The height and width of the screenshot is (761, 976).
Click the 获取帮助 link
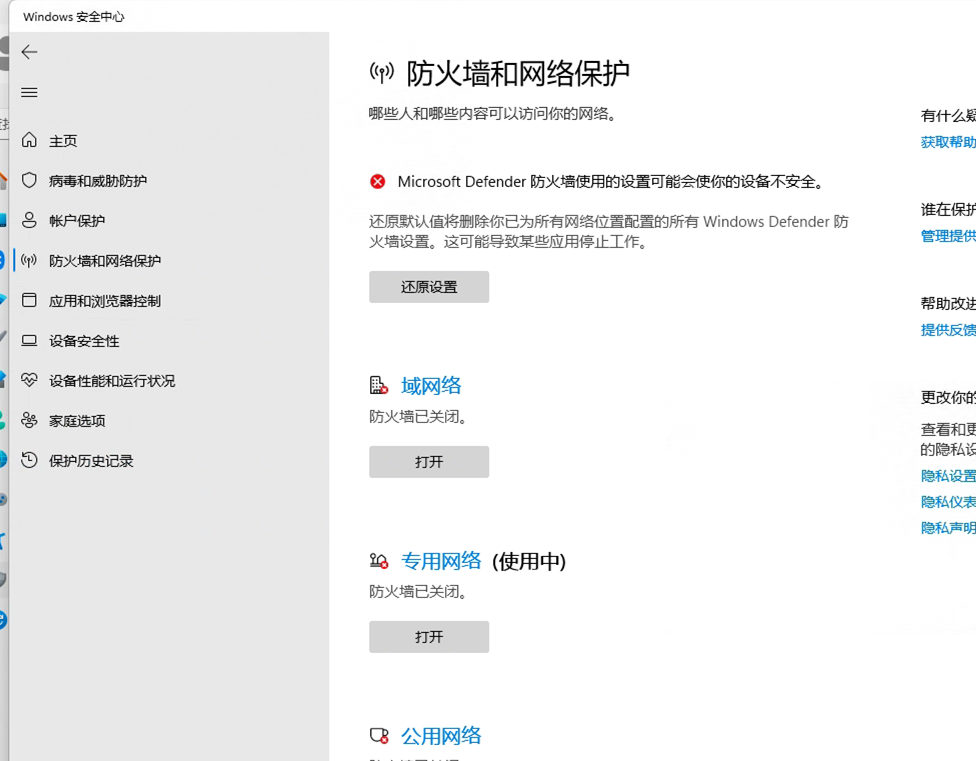[948, 142]
